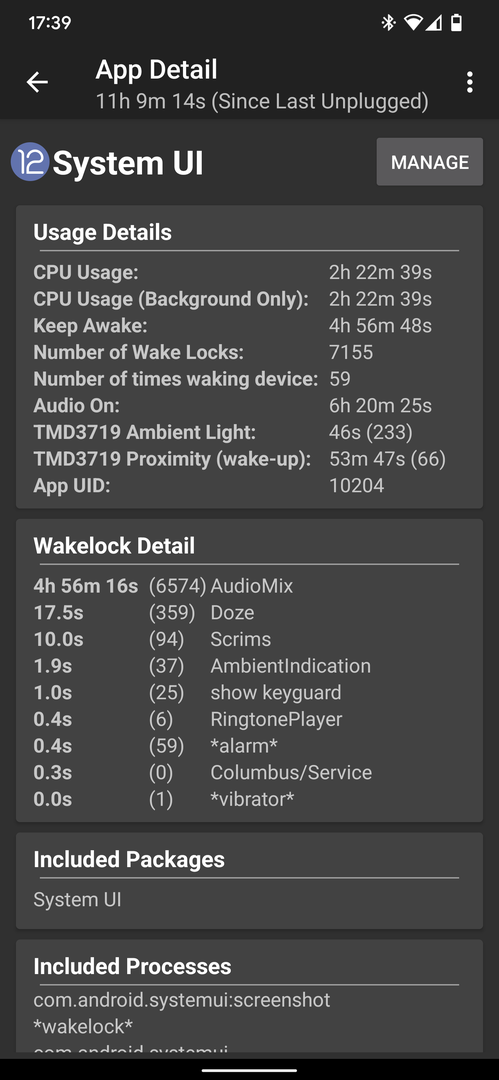Tap com.android.systemui:screenshot process entry

[182, 999]
